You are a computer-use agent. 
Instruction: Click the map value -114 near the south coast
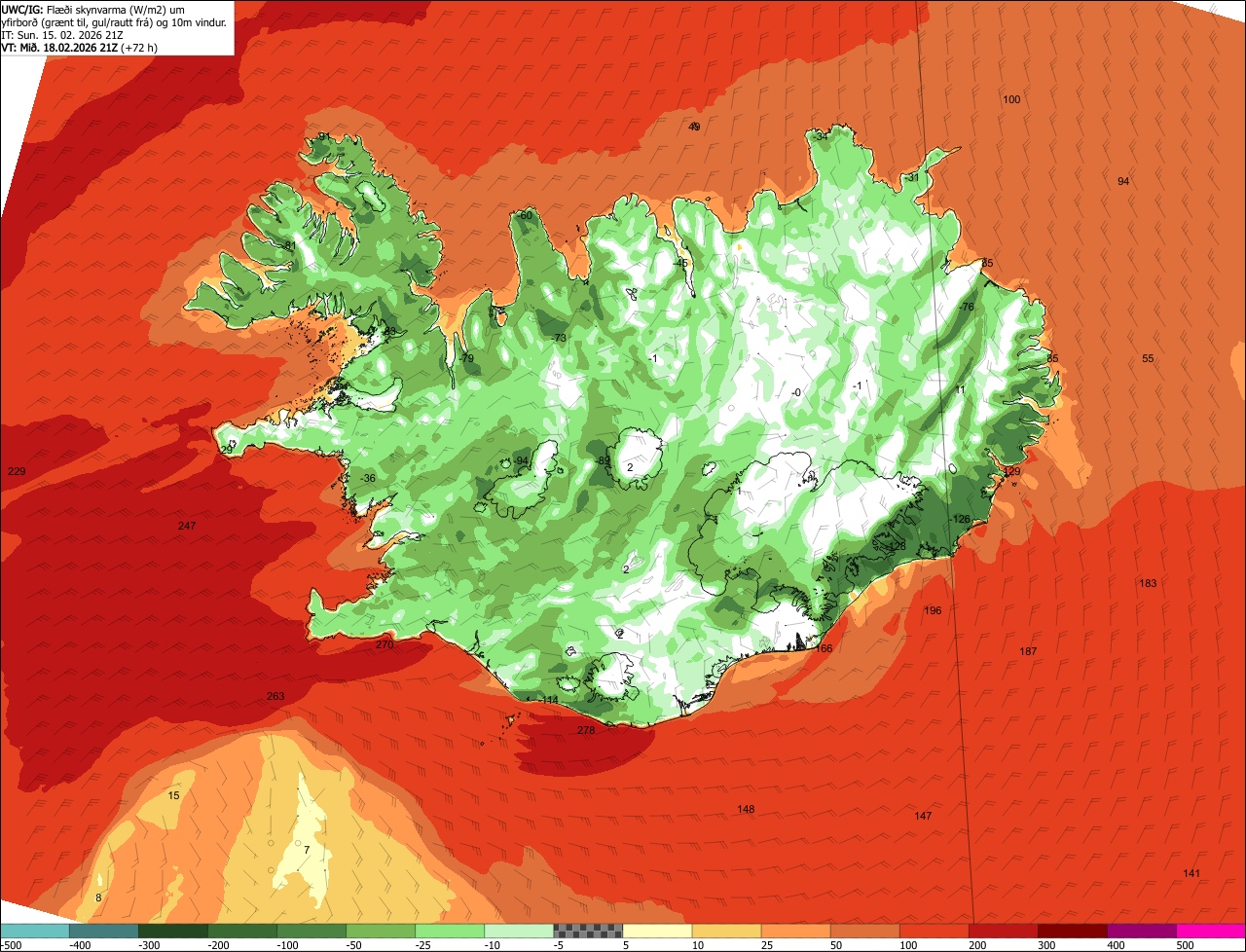(x=547, y=700)
